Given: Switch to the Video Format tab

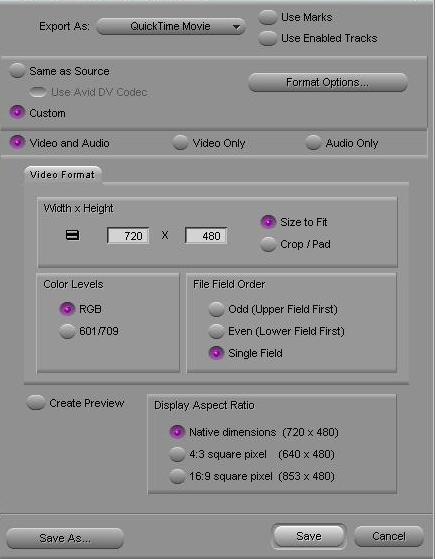Looking at the screenshot, I should pyautogui.click(x=63, y=175).
